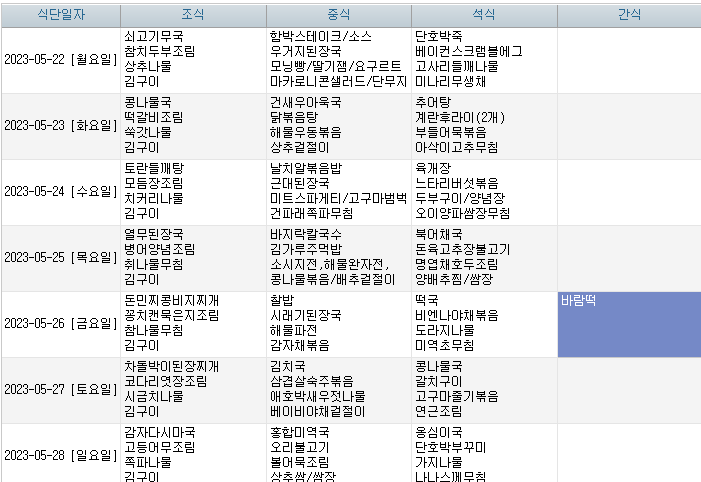Click the highlighted 바람떡 snack cell
The height and width of the screenshot is (482, 701).
(628, 323)
